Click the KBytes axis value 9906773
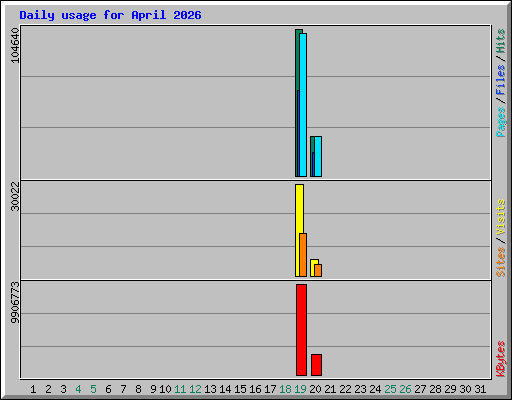Image resolution: width=512 pixels, height=400 pixels. coord(15,303)
